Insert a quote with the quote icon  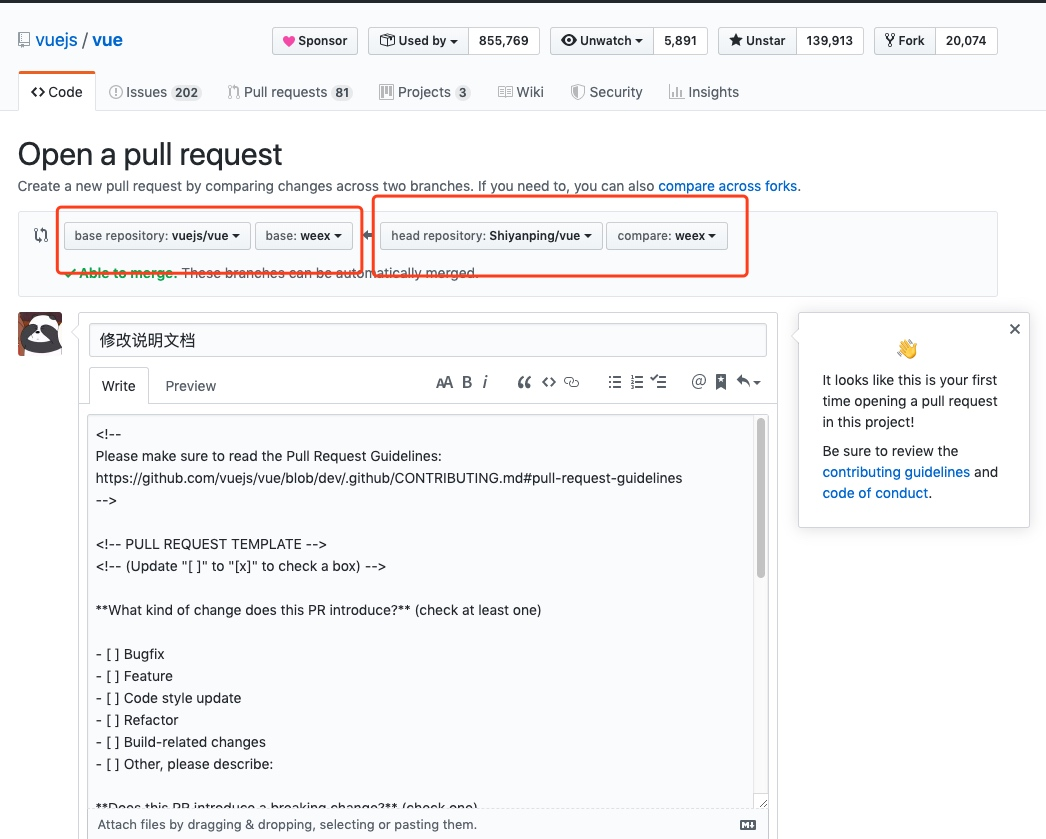524,382
